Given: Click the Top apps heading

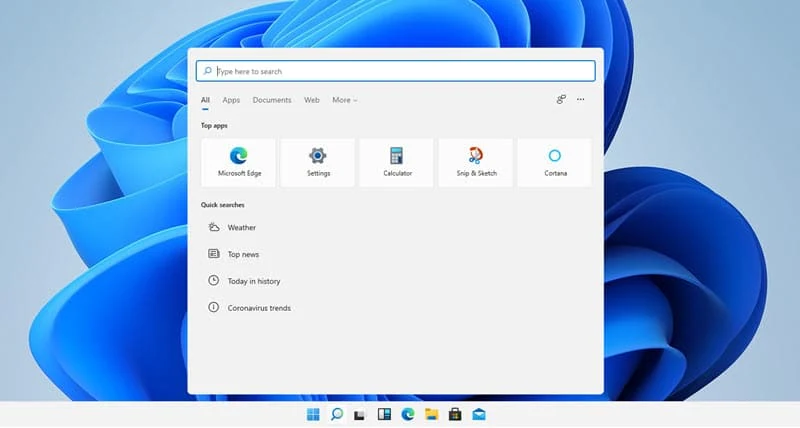Looking at the screenshot, I should click(x=214, y=125).
